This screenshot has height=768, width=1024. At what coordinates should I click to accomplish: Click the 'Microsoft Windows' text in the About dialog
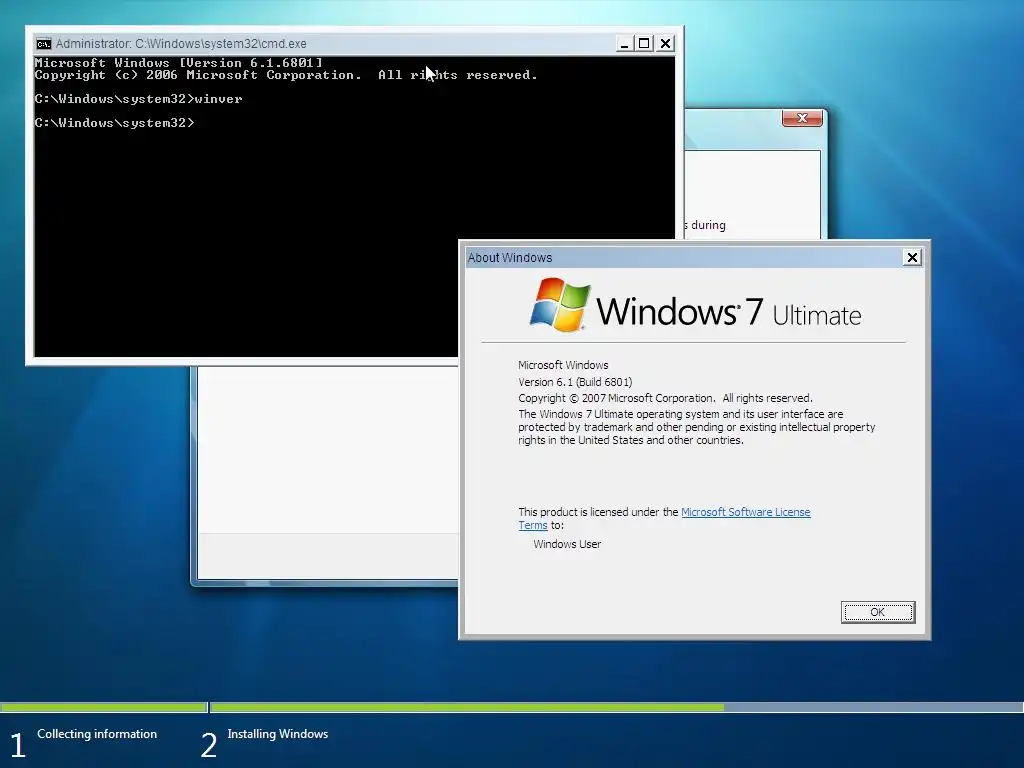click(x=563, y=365)
